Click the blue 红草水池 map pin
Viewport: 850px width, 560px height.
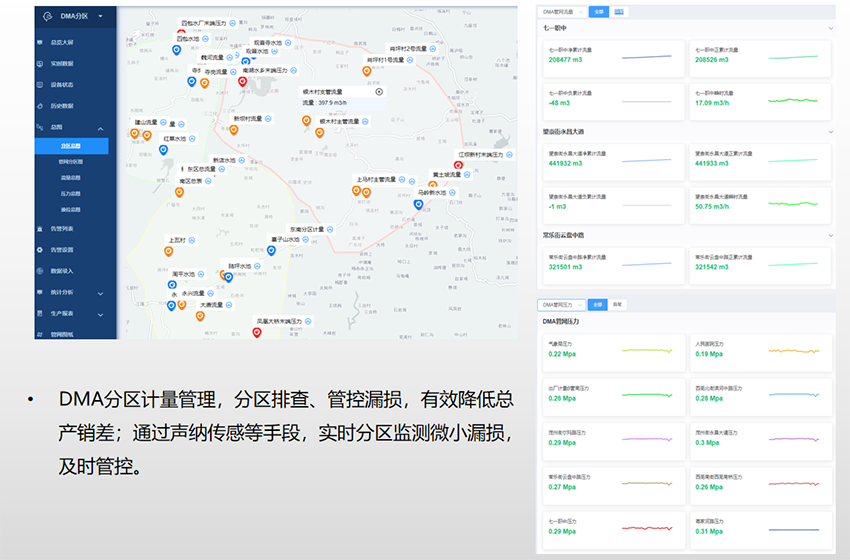(163, 150)
